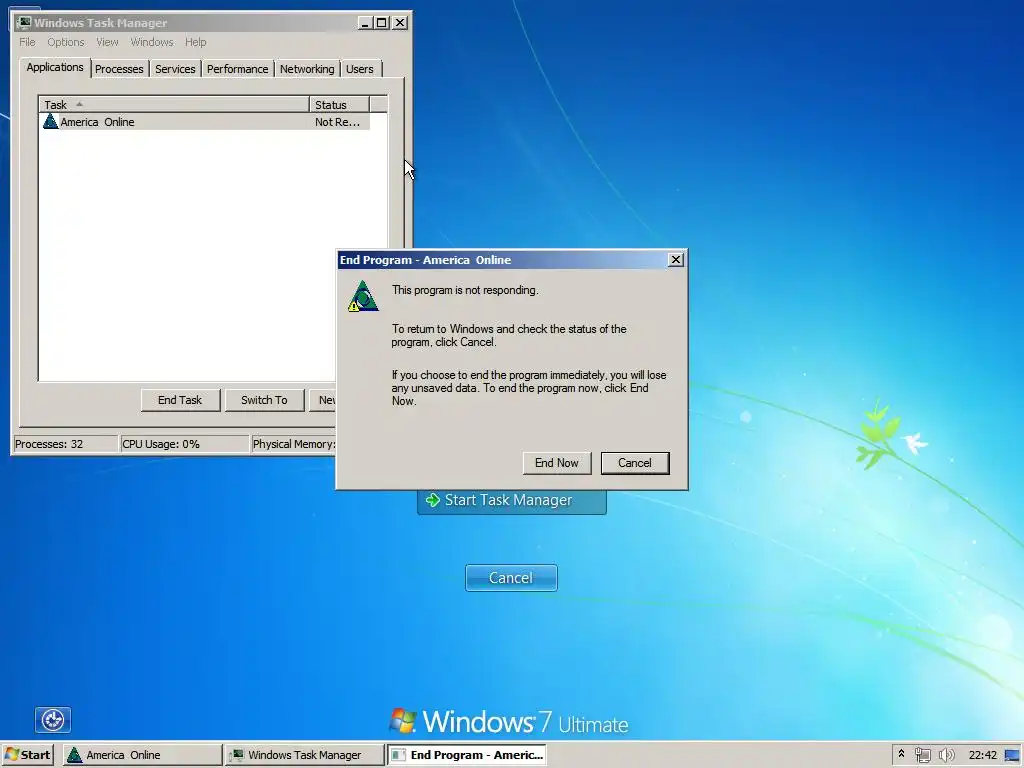Switch to the Processes tab
Image resolution: width=1024 pixels, height=768 pixels.
pos(119,69)
